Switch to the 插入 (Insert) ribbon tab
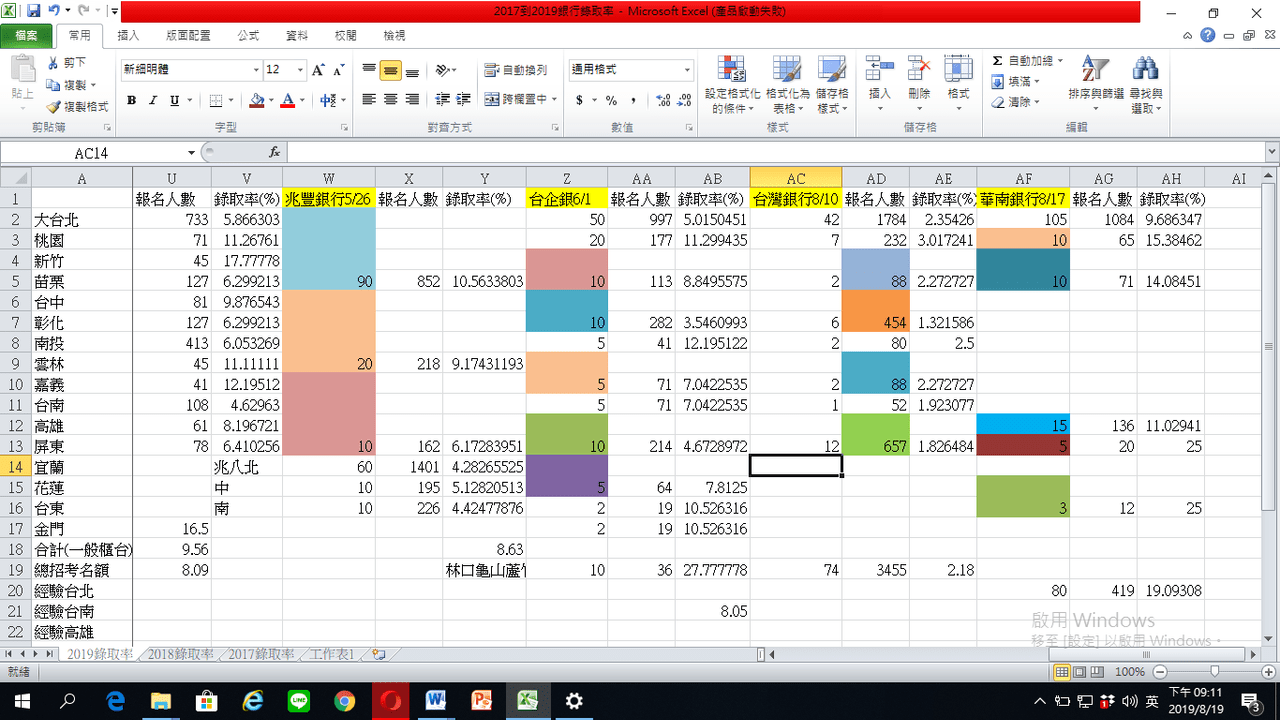This screenshot has width=1280, height=720. (129, 35)
